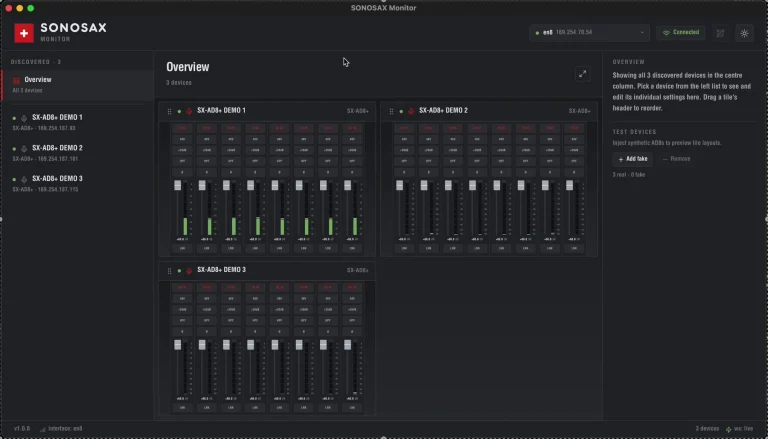Screen dimensions: 768x439
Task: Toggle 48V on DEMO 3 eighth channel
Action: tap(352, 298)
